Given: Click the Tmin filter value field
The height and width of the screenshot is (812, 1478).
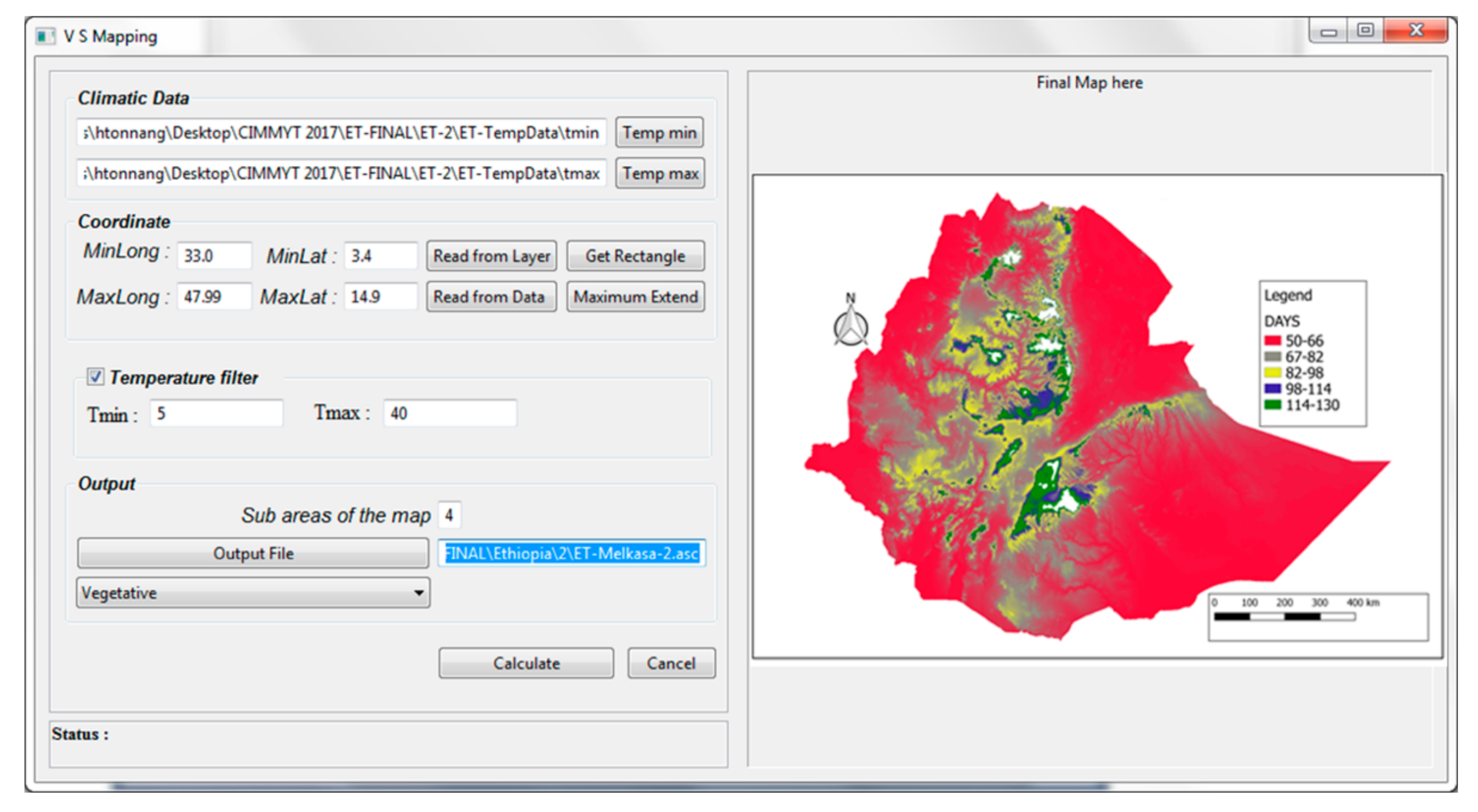Looking at the screenshot, I should (216, 413).
